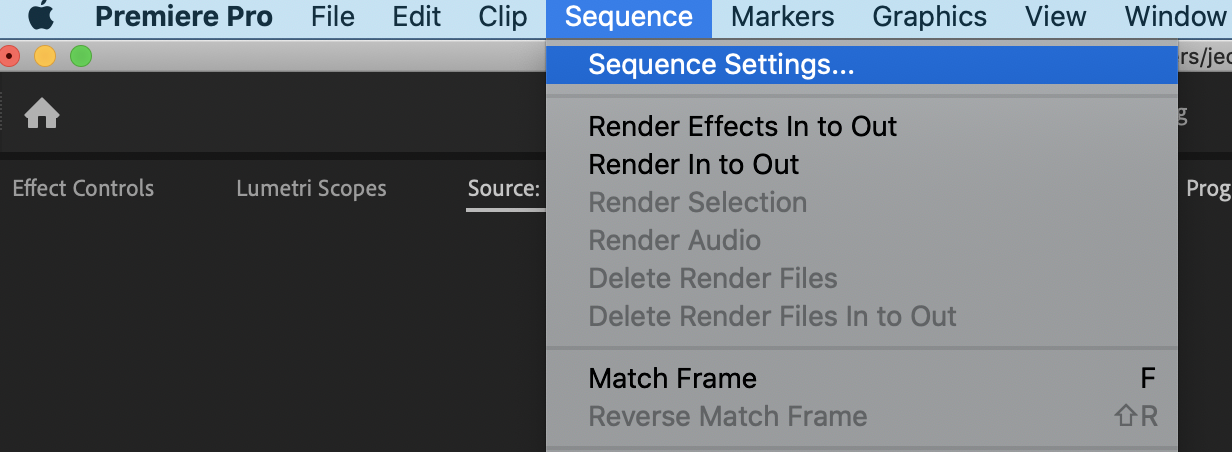The image size is (1232, 452).
Task: Open the Premiere Pro application menu
Action: [x=183, y=17]
